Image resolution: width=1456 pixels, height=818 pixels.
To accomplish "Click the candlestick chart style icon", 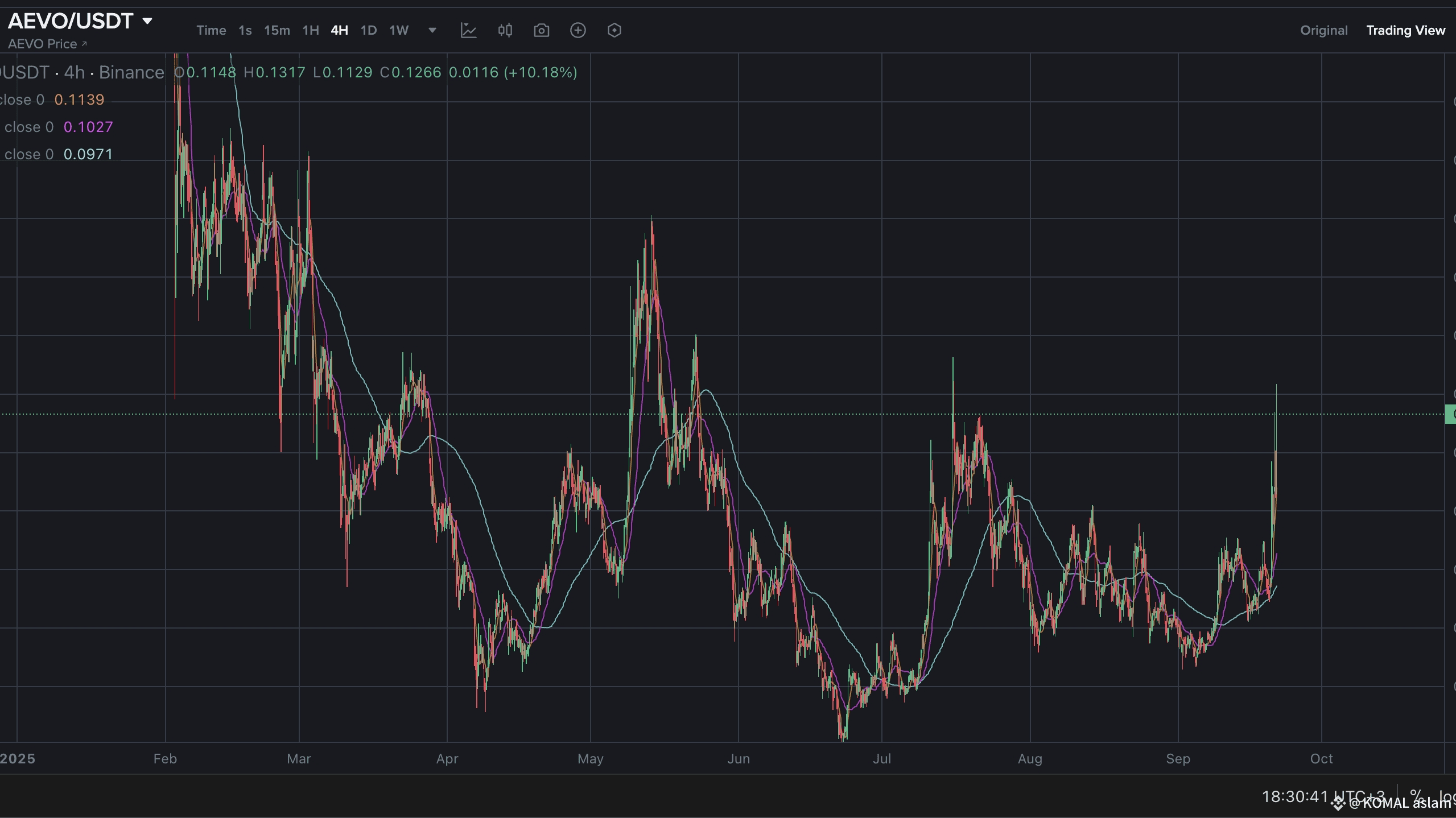I will [x=505, y=30].
